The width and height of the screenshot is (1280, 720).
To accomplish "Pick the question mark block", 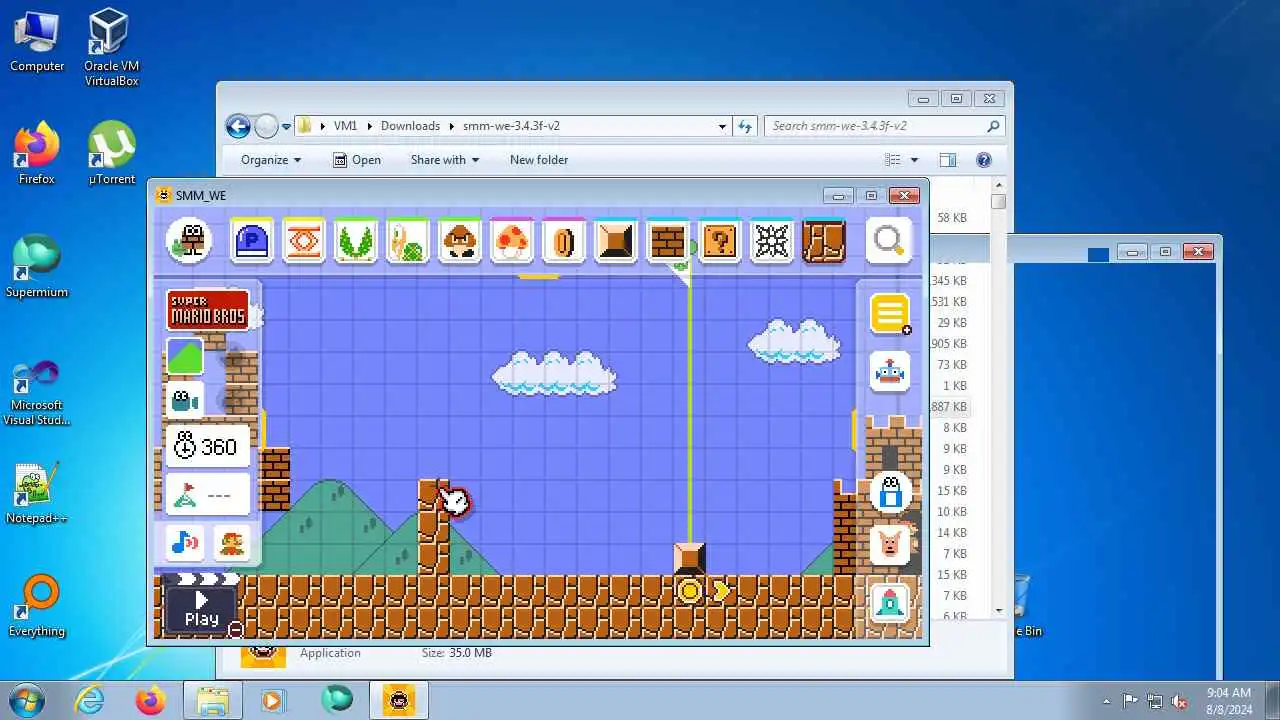I will click(720, 241).
